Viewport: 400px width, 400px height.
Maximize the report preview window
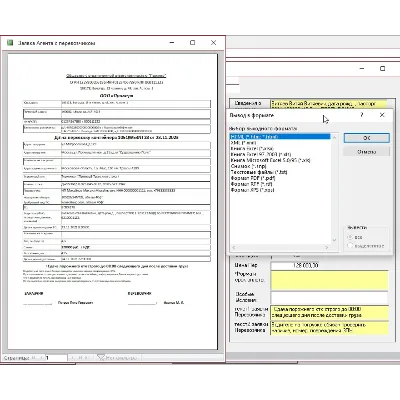coord(193,43)
